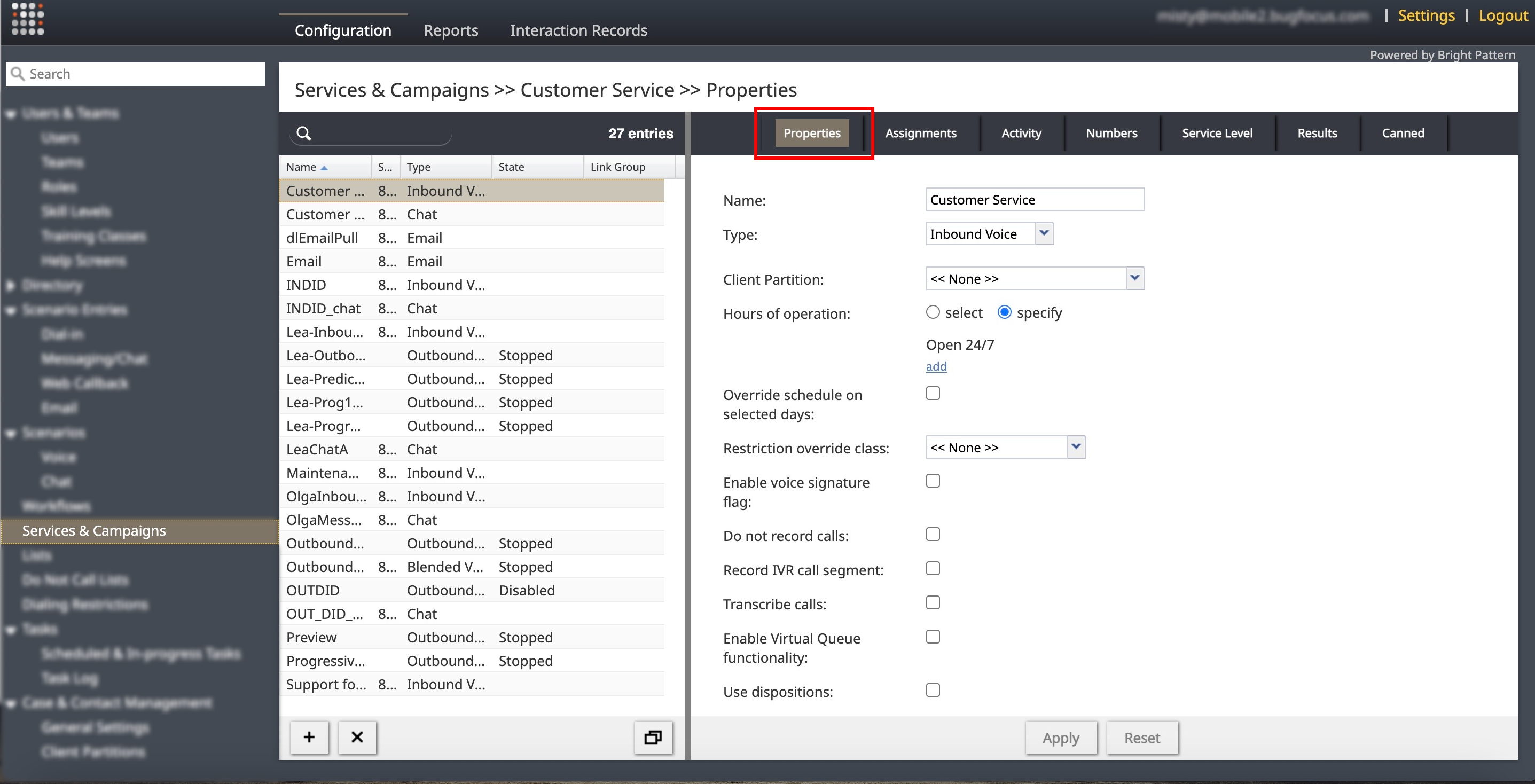This screenshot has height=784, width=1535.
Task: Switch to the Configuration top tab
Action: click(x=343, y=30)
